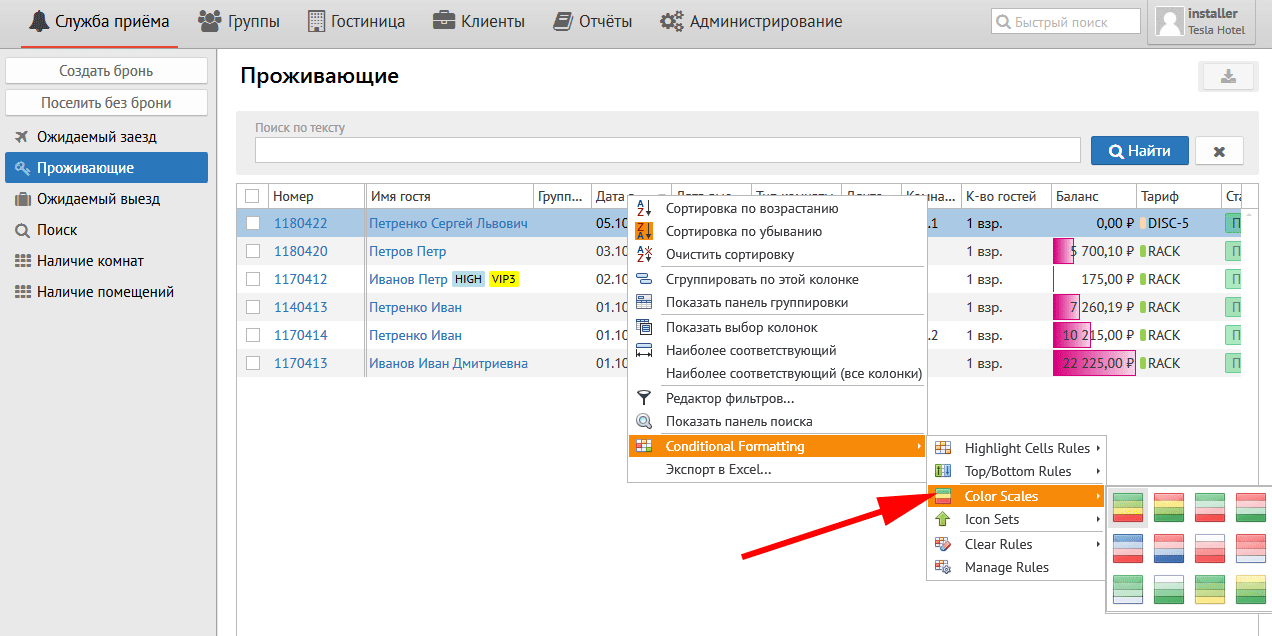Viewport: 1272px width, 636px height.
Task: Pick the first green-yellow-red color scale swatch
Action: point(1128,507)
